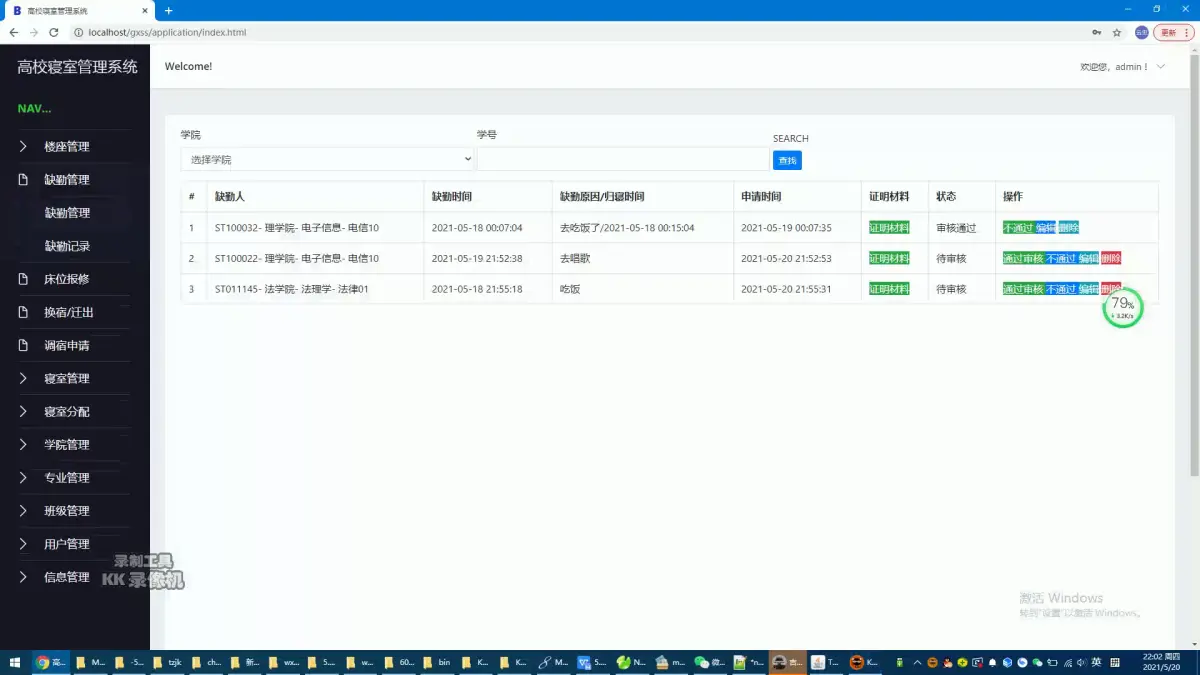Open the 选择学院 dropdown
The image size is (1200, 675).
point(327,158)
